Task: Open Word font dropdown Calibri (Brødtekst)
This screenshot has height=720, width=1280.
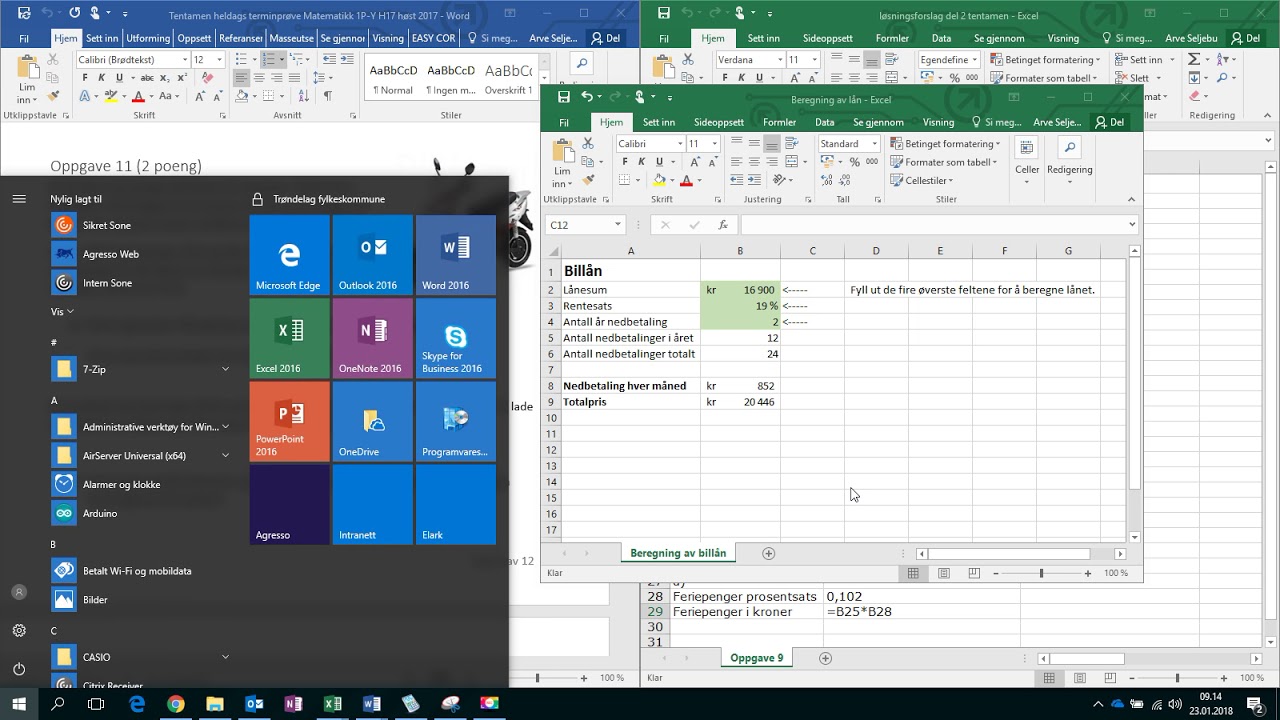Action: 185,60
